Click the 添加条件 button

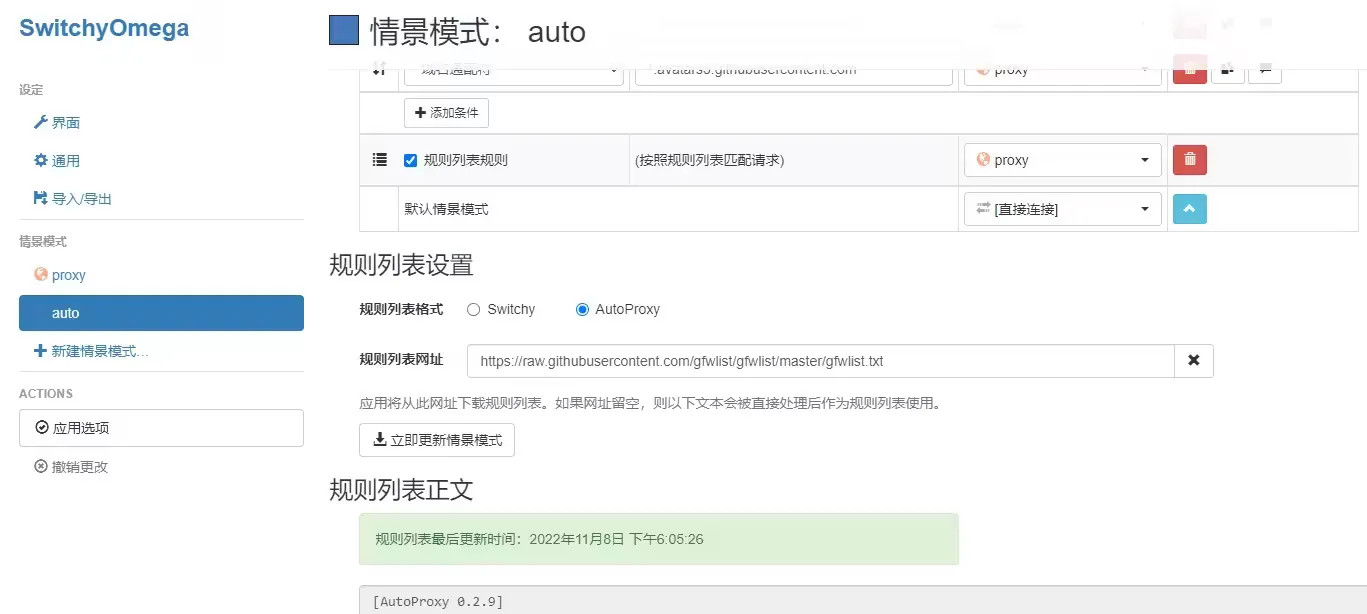[446, 113]
